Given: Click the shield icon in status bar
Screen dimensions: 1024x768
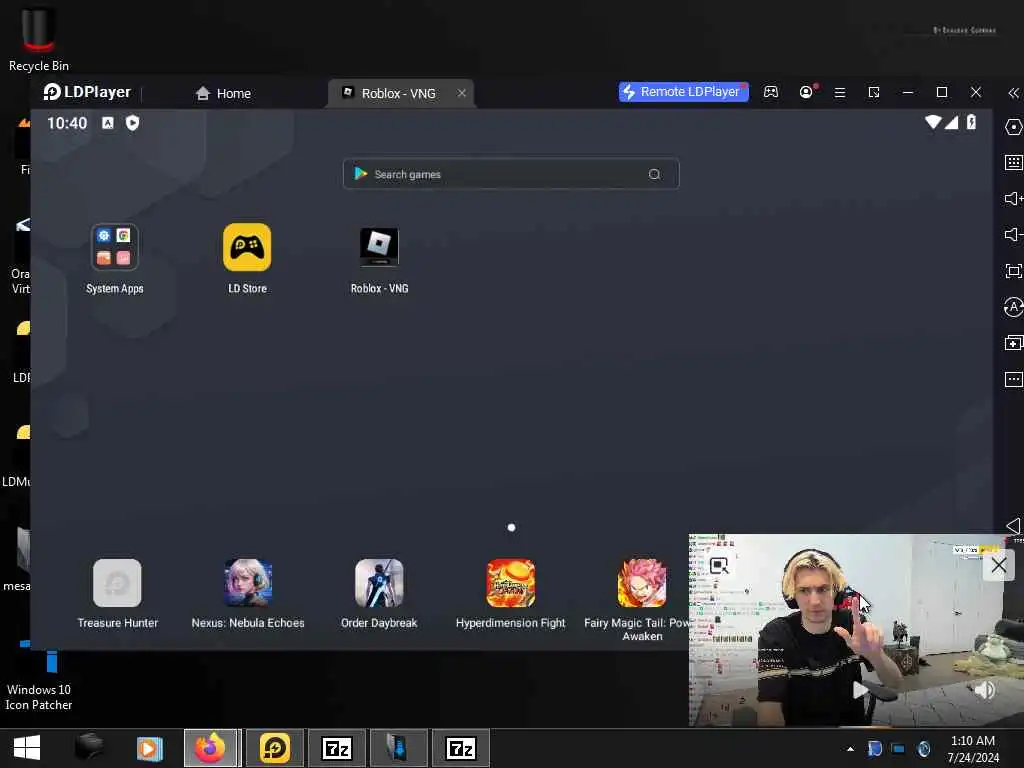Looking at the screenshot, I should [132, 123].
